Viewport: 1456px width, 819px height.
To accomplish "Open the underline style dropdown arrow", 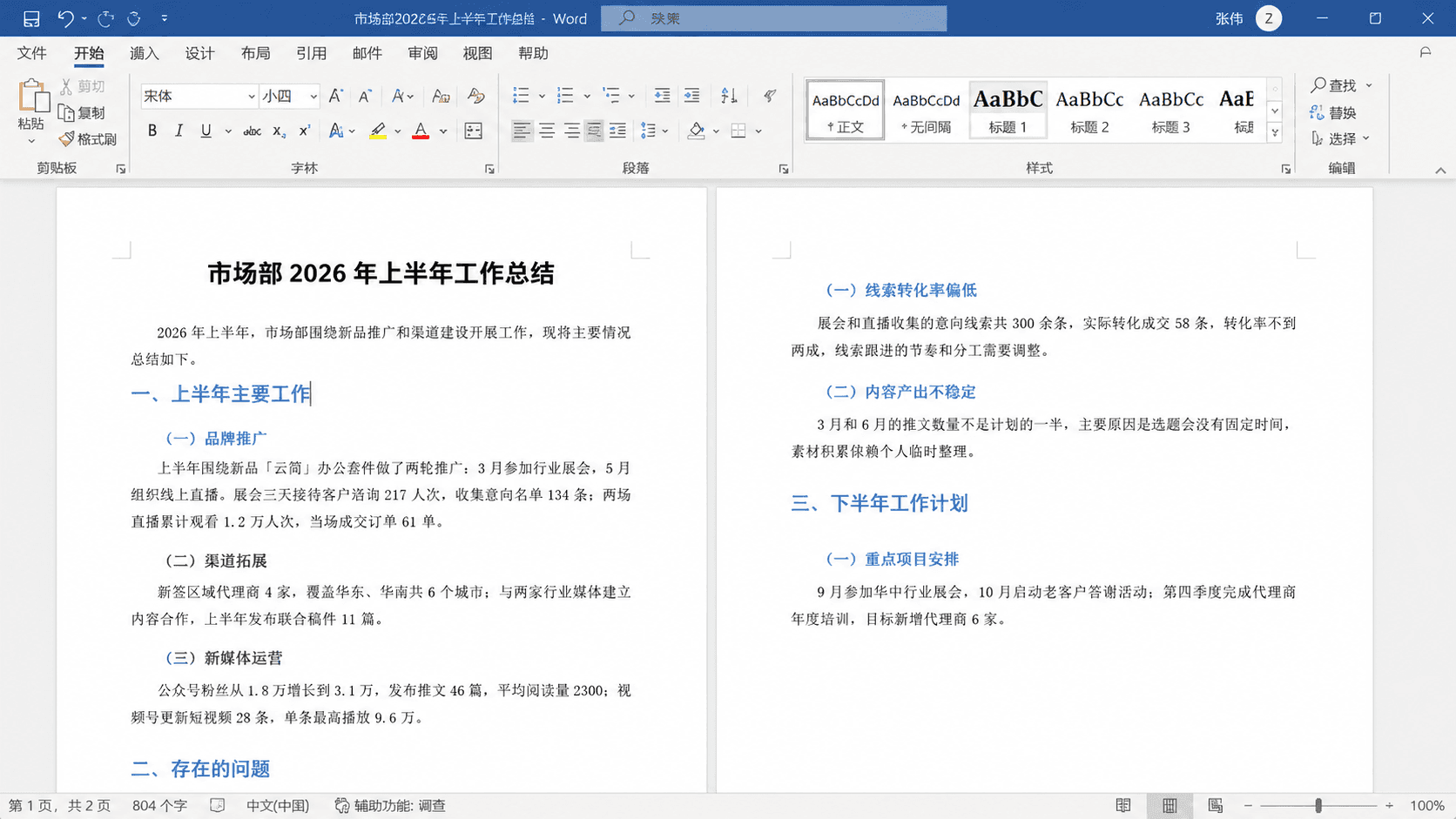I will [228, 131].
